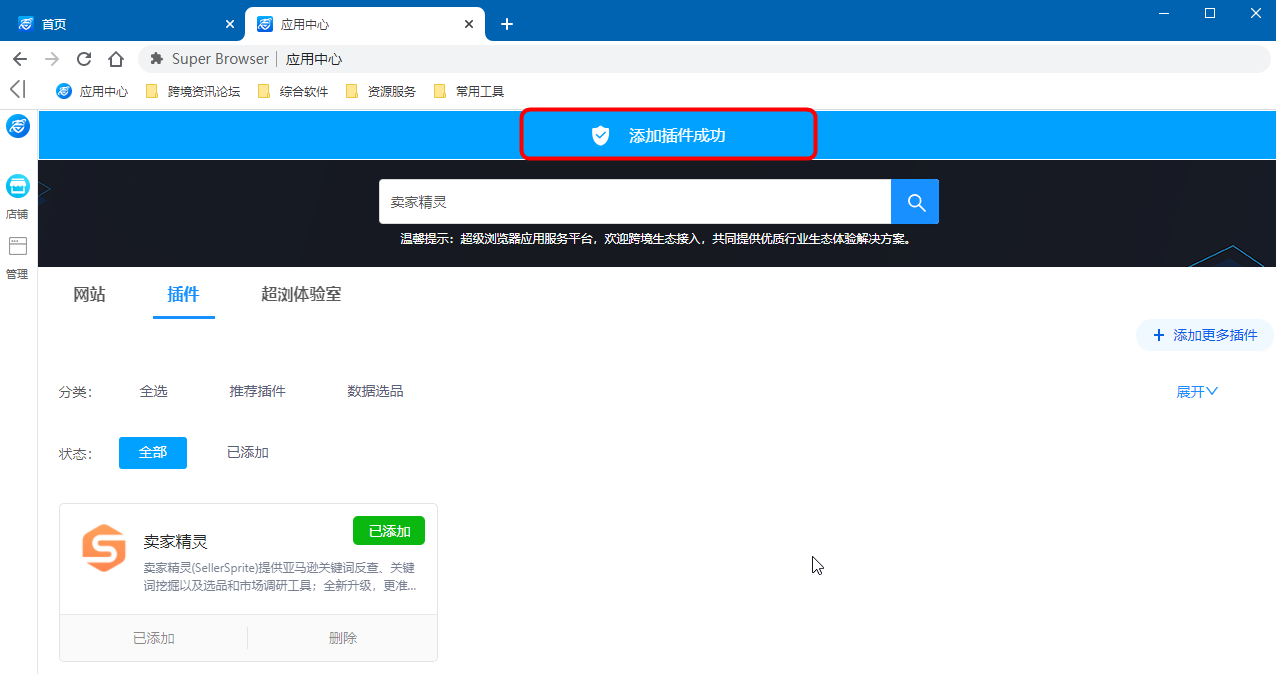This screenshot has width=1276, height=674.
Task: Open a new browser tab with the plus button
Action: click(x=506, y=22)
